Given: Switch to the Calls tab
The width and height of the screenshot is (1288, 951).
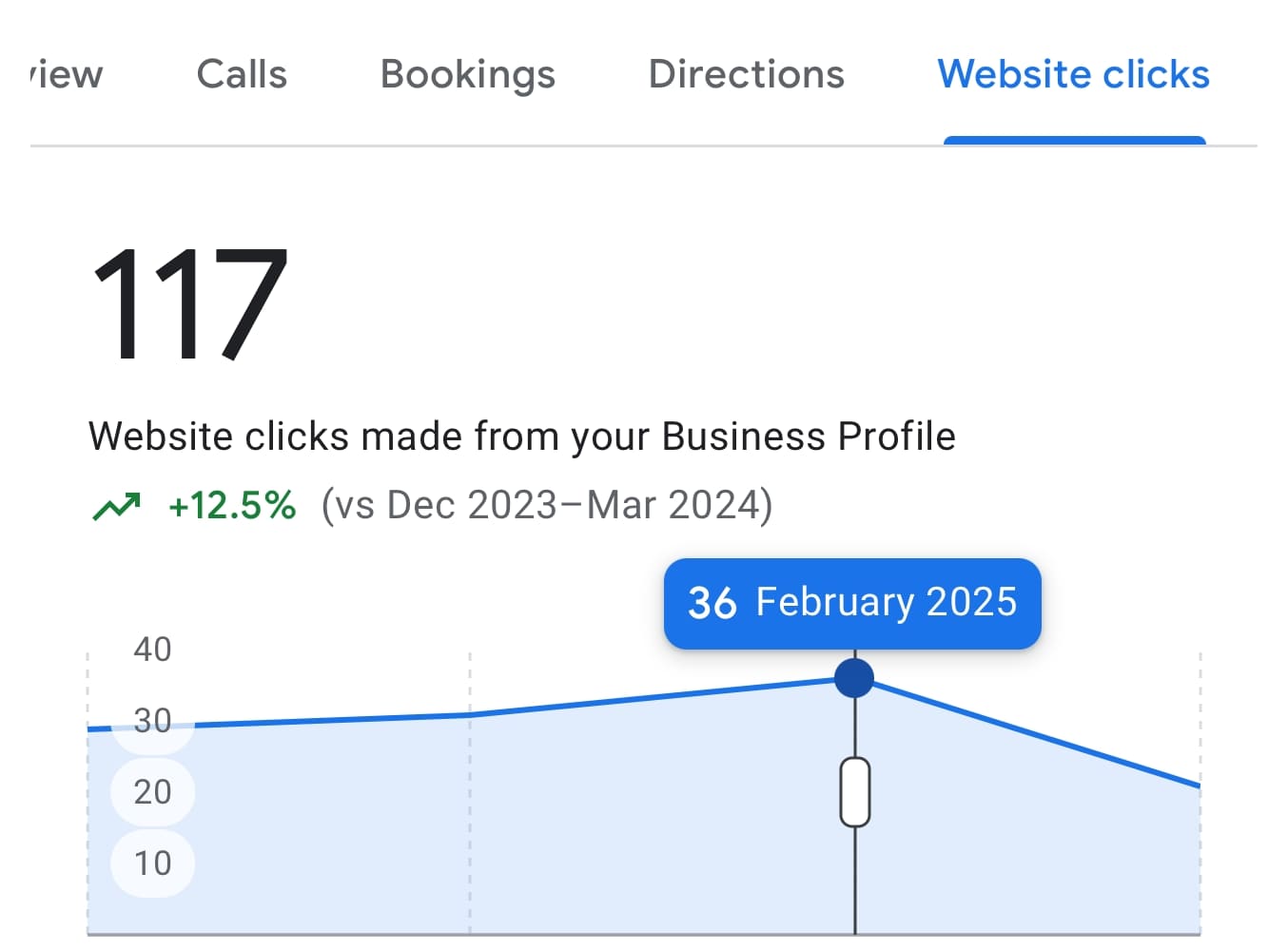Looking at the screenshot, I should pos(242,74).
